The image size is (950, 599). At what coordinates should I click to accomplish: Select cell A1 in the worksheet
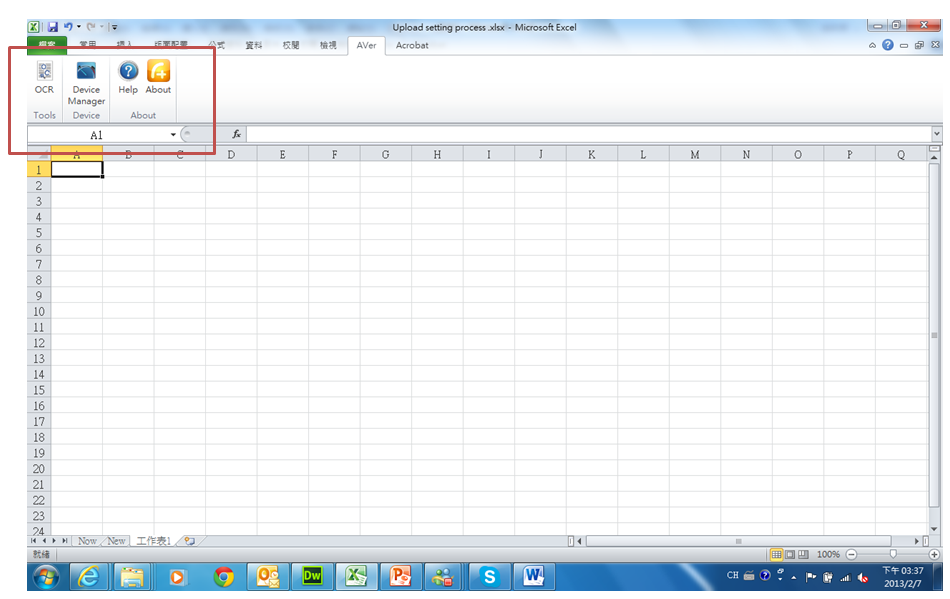[x=77, y=170]
